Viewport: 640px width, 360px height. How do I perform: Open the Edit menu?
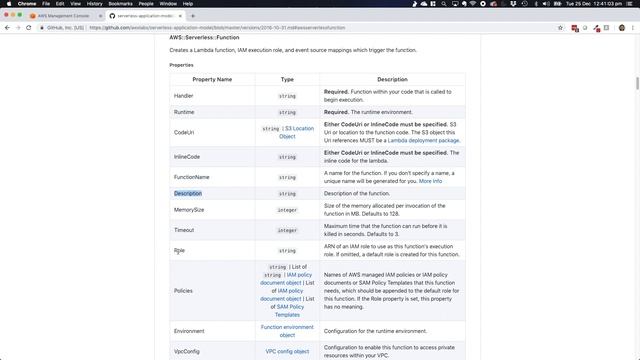(x=60, y=4)
